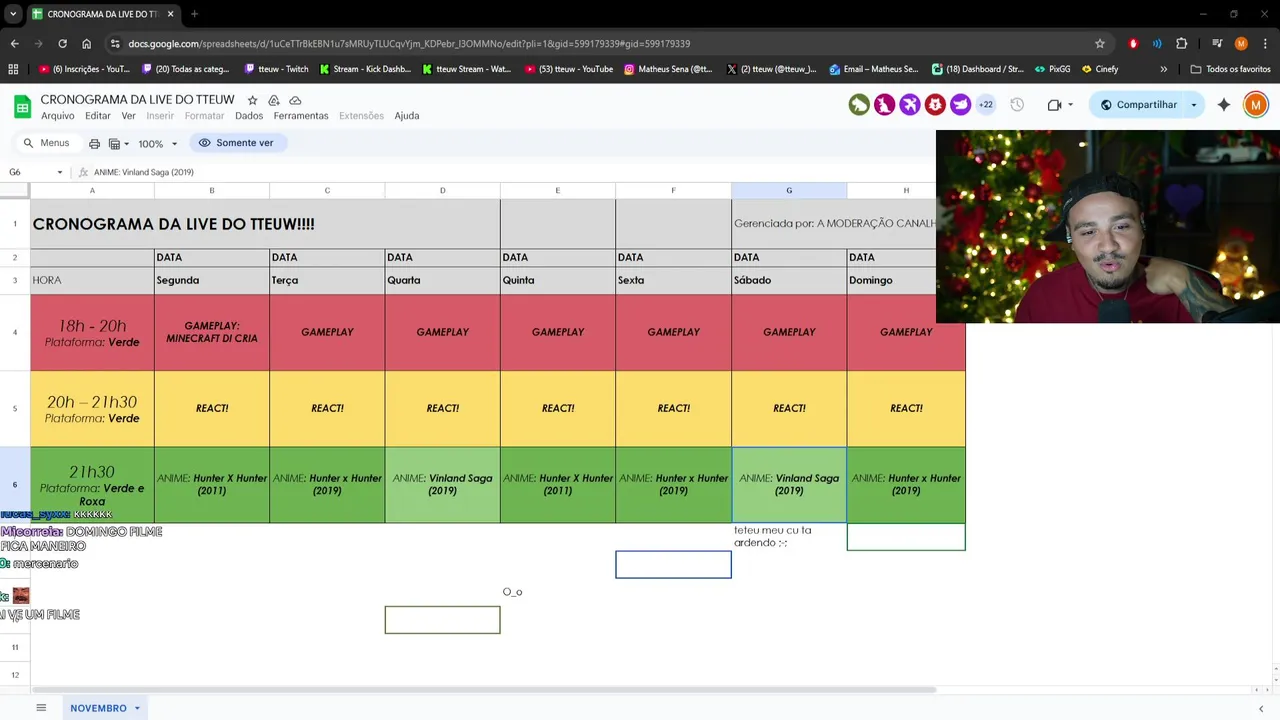Star the CRONOGRAMA DA LIVE document
1280x720 pixels.
pos(253,100)
